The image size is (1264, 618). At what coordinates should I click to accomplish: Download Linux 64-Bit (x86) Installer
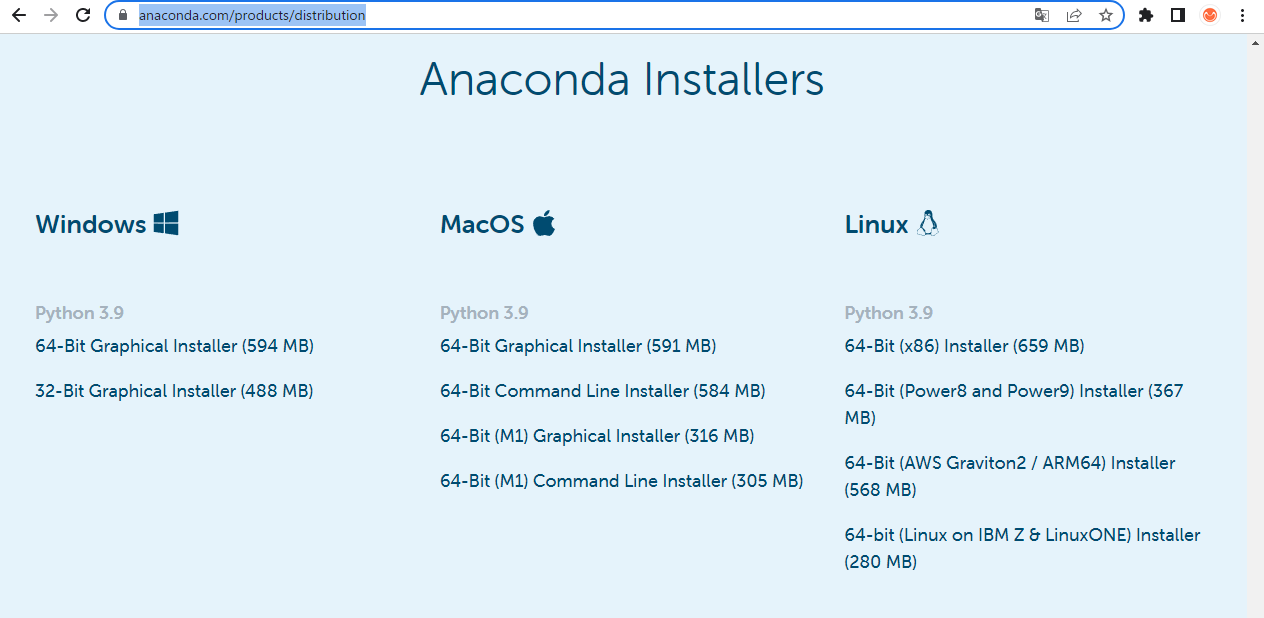coord(965,346)
